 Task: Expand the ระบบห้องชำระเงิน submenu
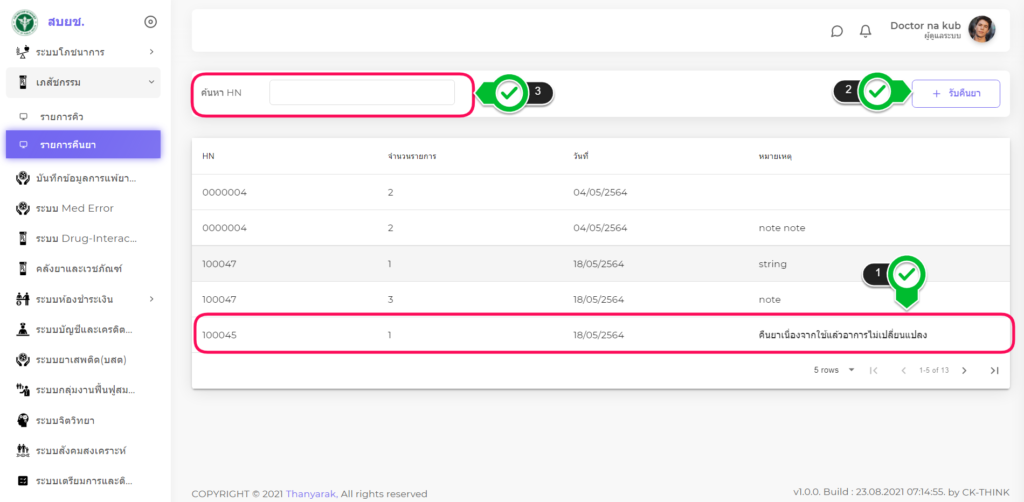click(x=151, y=299)
